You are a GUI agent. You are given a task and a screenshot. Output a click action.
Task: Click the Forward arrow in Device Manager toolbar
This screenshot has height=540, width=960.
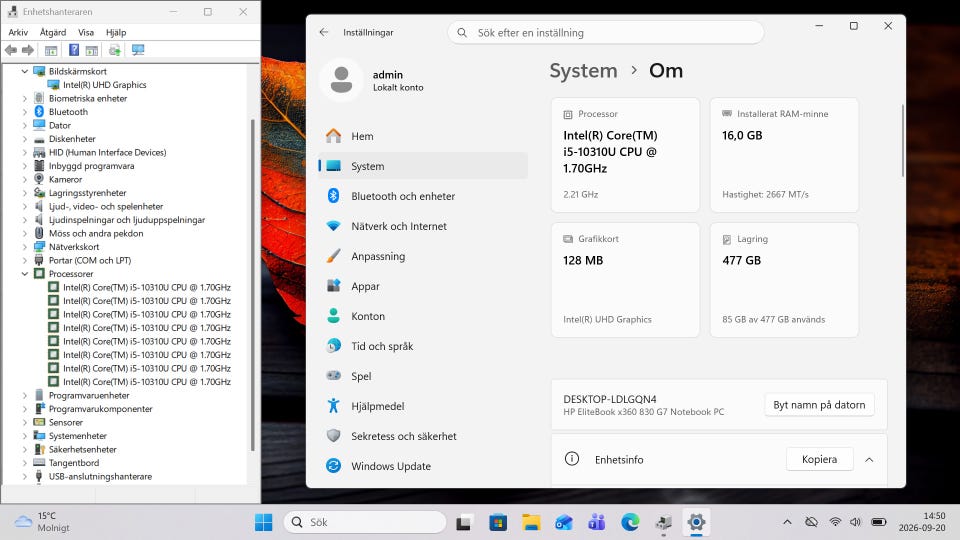coord(28,50)
